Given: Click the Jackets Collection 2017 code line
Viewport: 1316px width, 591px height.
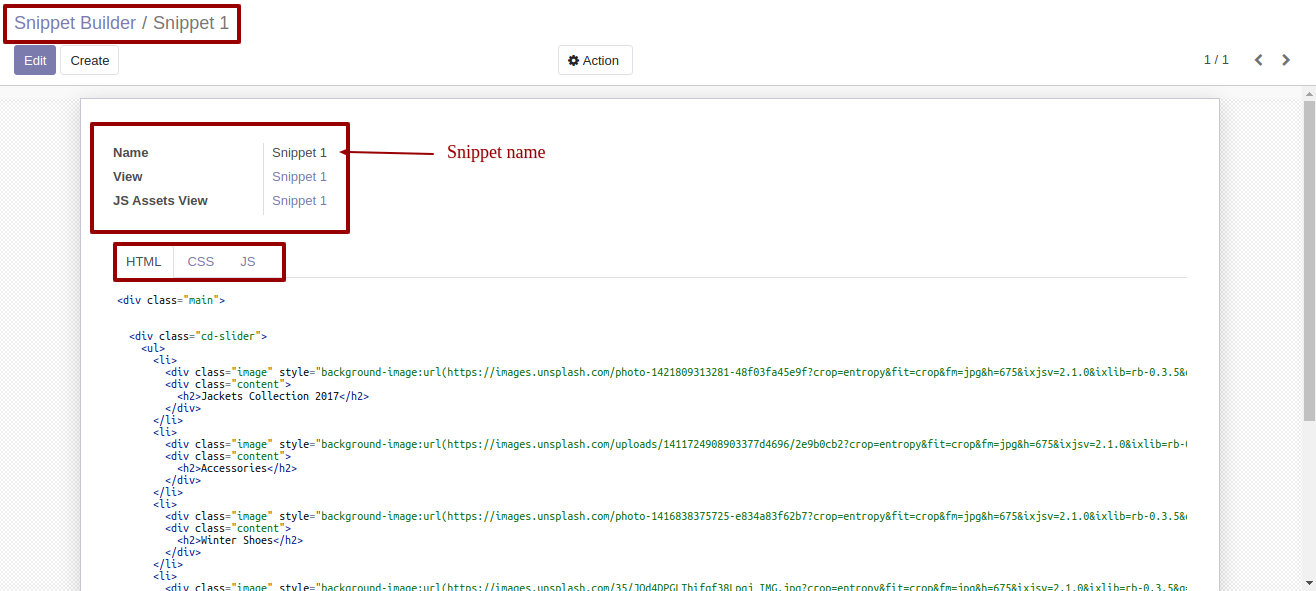Looking at the screenshot, I should pyautogui.click(x=272, y=396).
